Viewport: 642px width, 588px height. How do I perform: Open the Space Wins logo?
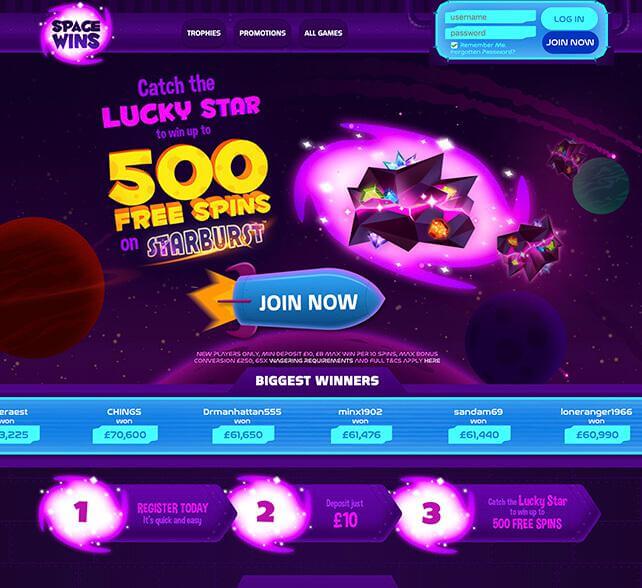76,34
